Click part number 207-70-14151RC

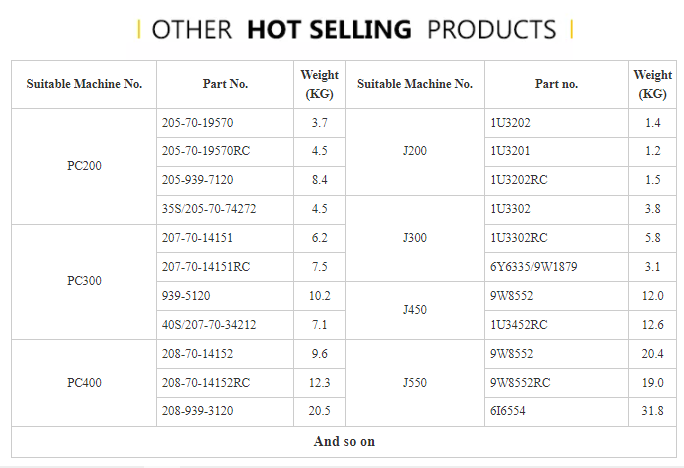206,267
